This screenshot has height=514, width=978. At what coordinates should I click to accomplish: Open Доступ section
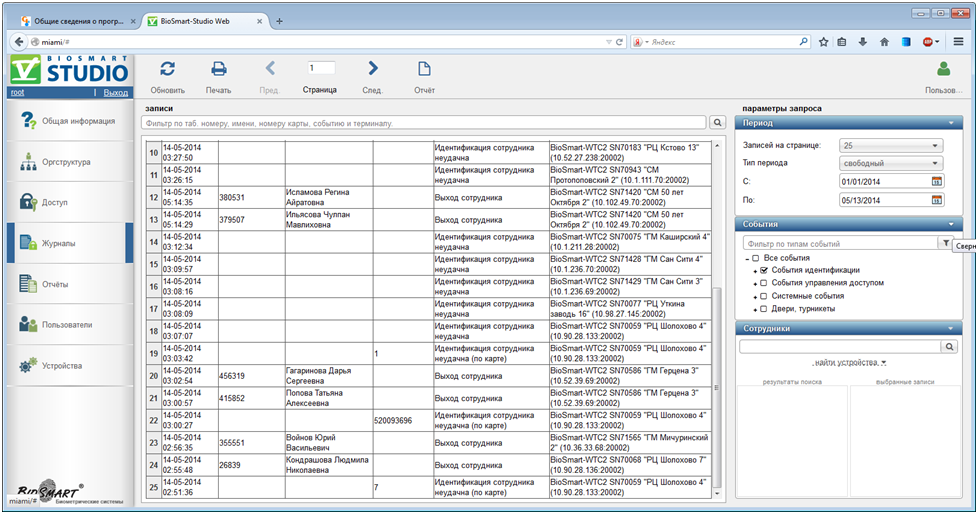70,202
